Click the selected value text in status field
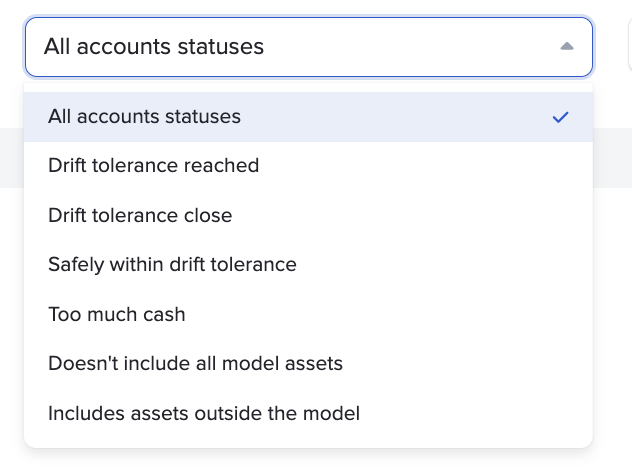 point(154,47)
